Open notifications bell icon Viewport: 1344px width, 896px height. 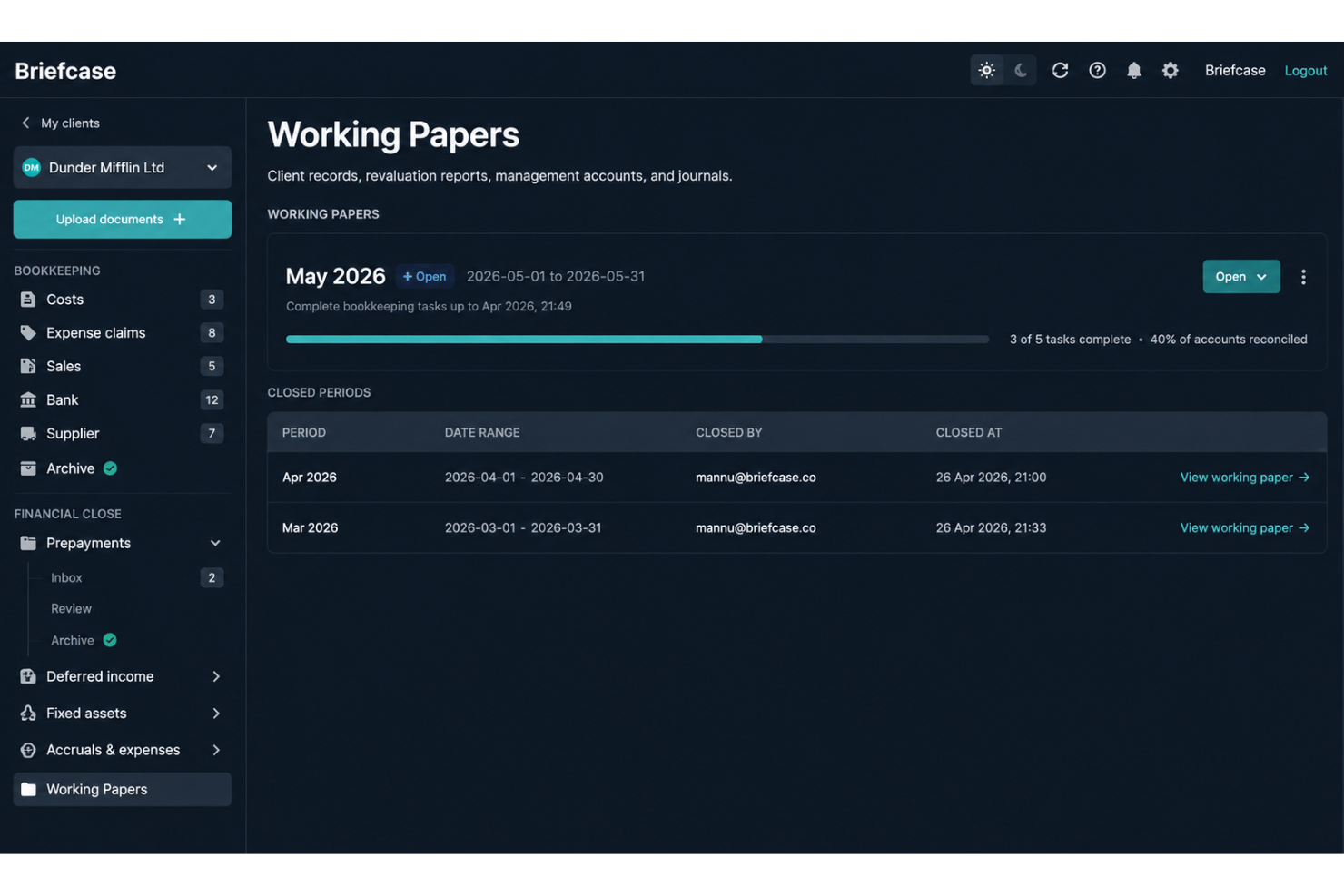click(x=1134, y=71)
